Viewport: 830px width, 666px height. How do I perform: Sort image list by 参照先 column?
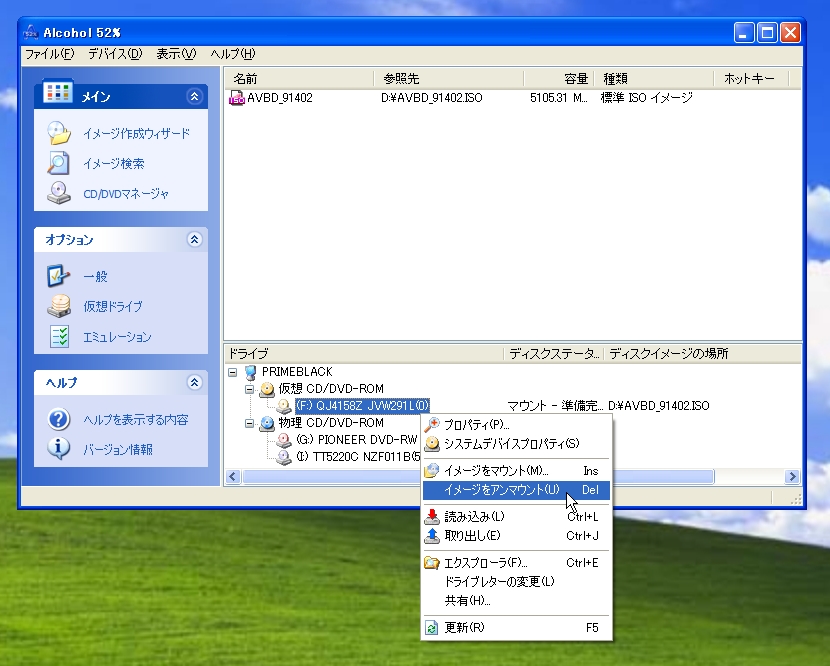pos(449,79)
